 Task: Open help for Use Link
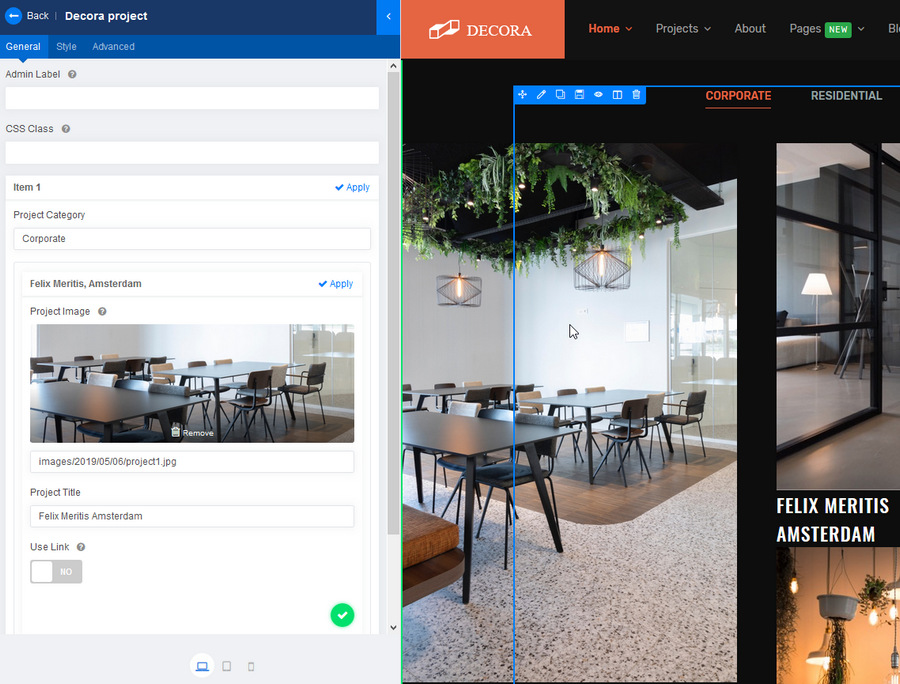coord(81,547)
